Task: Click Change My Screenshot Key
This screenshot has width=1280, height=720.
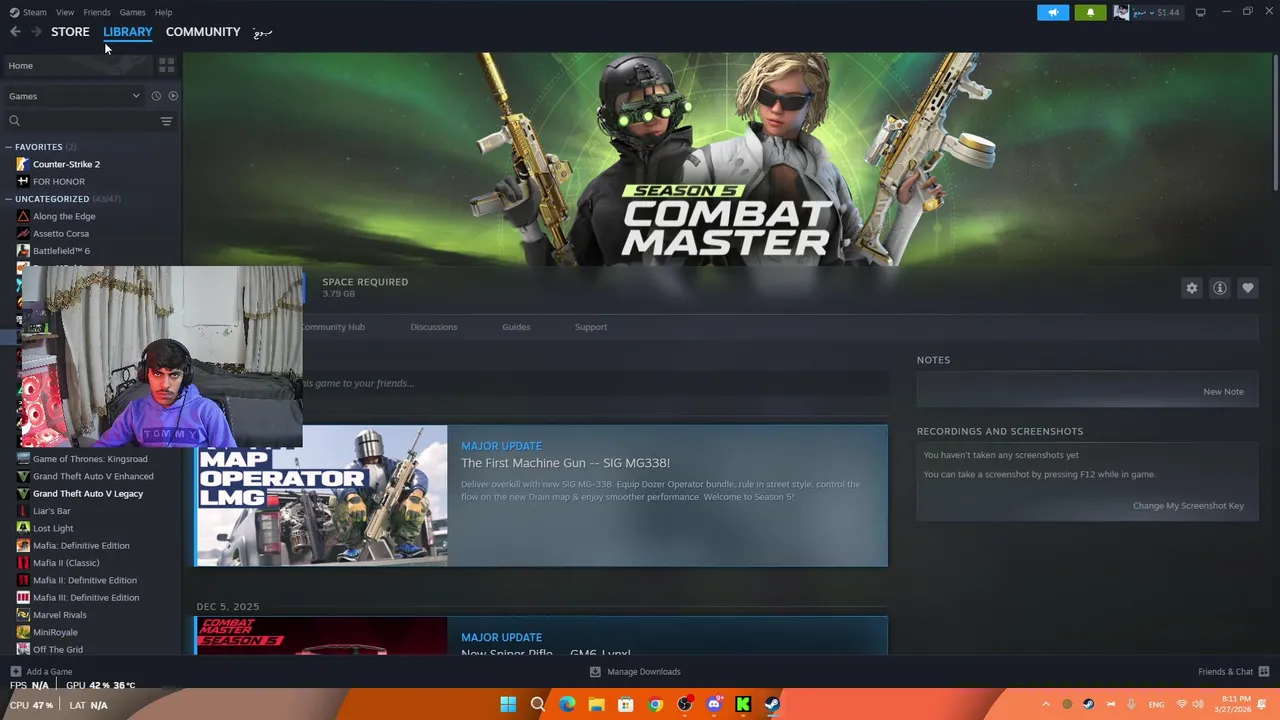Action: [1188, 506]
